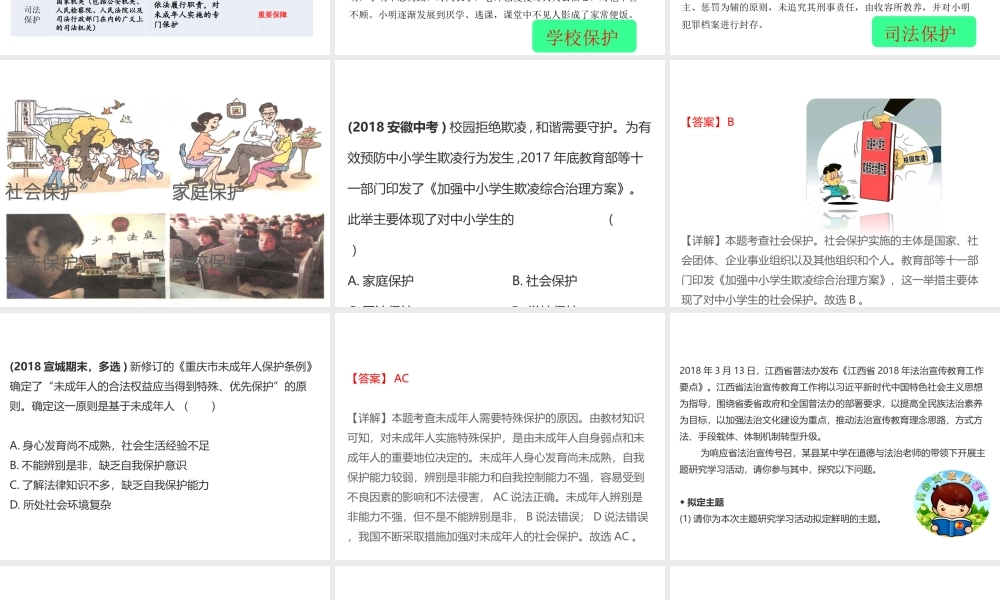Click the explanation line ending with 故选 AC
The height and width of the screenshot is (600, 1000).
coord(493,537)
